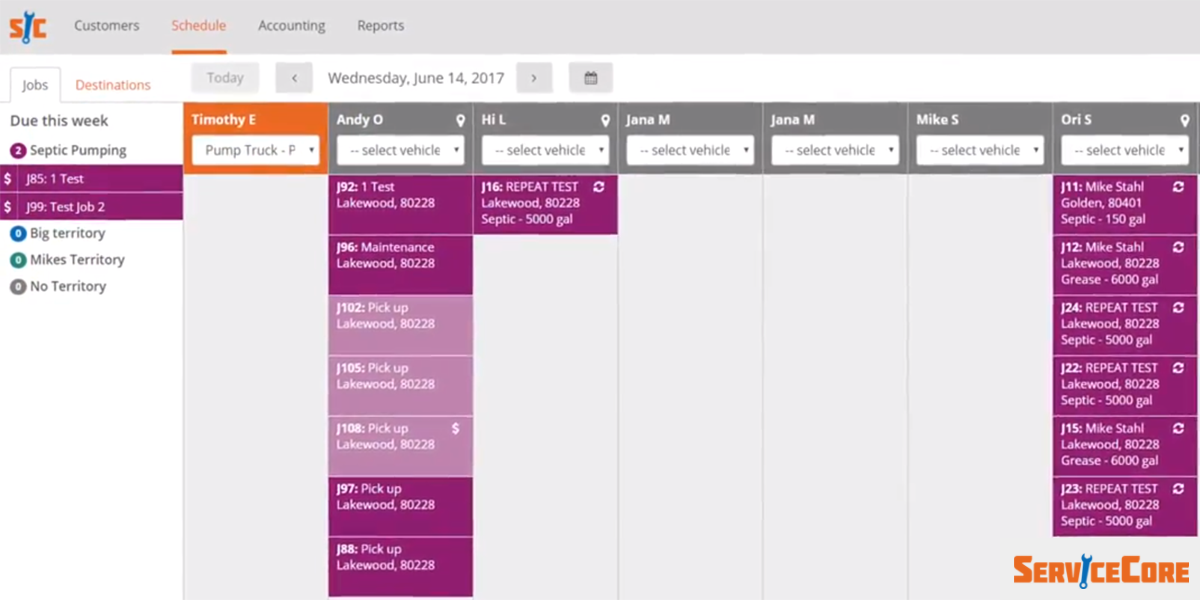The height and width of the screenshot is (600, 1200).
Task: Click the ServiceCore logo icon
Action: [x=27, y=26]
